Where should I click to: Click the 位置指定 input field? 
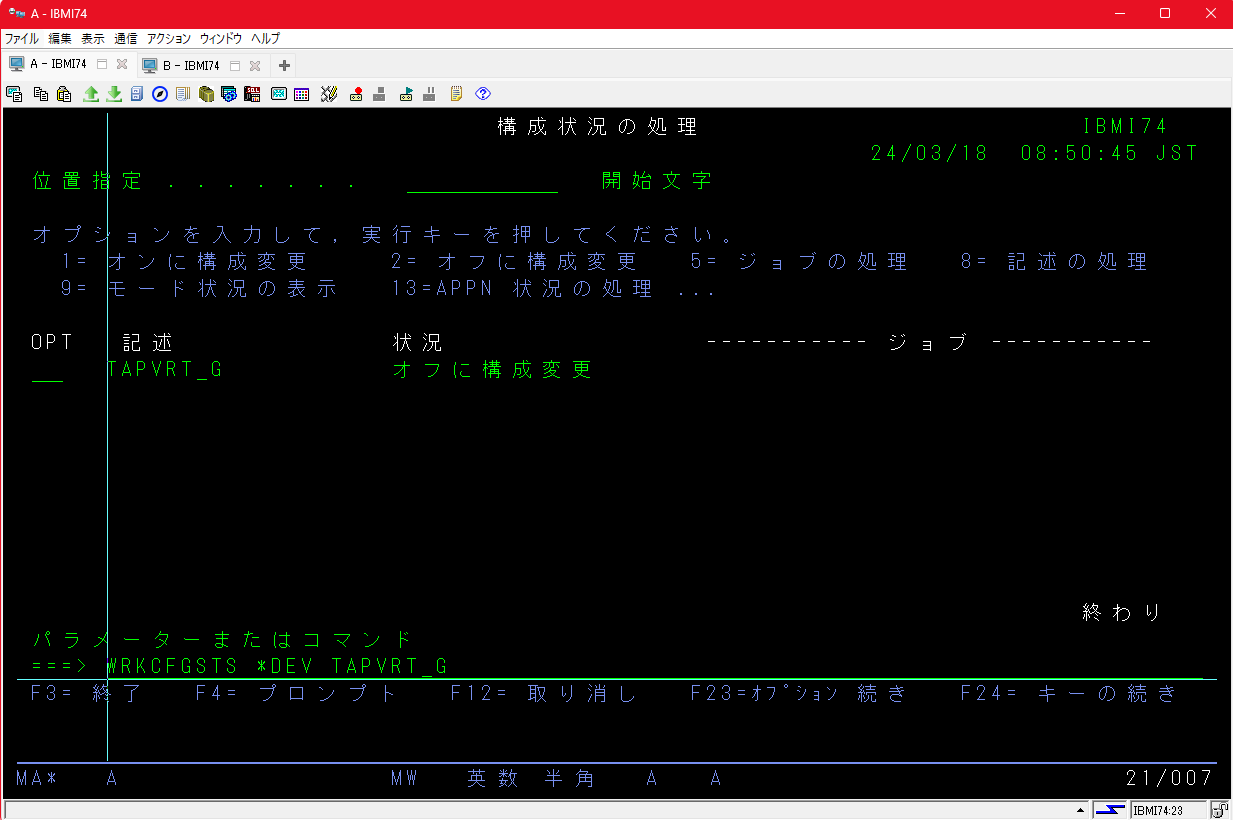point(482,182)
